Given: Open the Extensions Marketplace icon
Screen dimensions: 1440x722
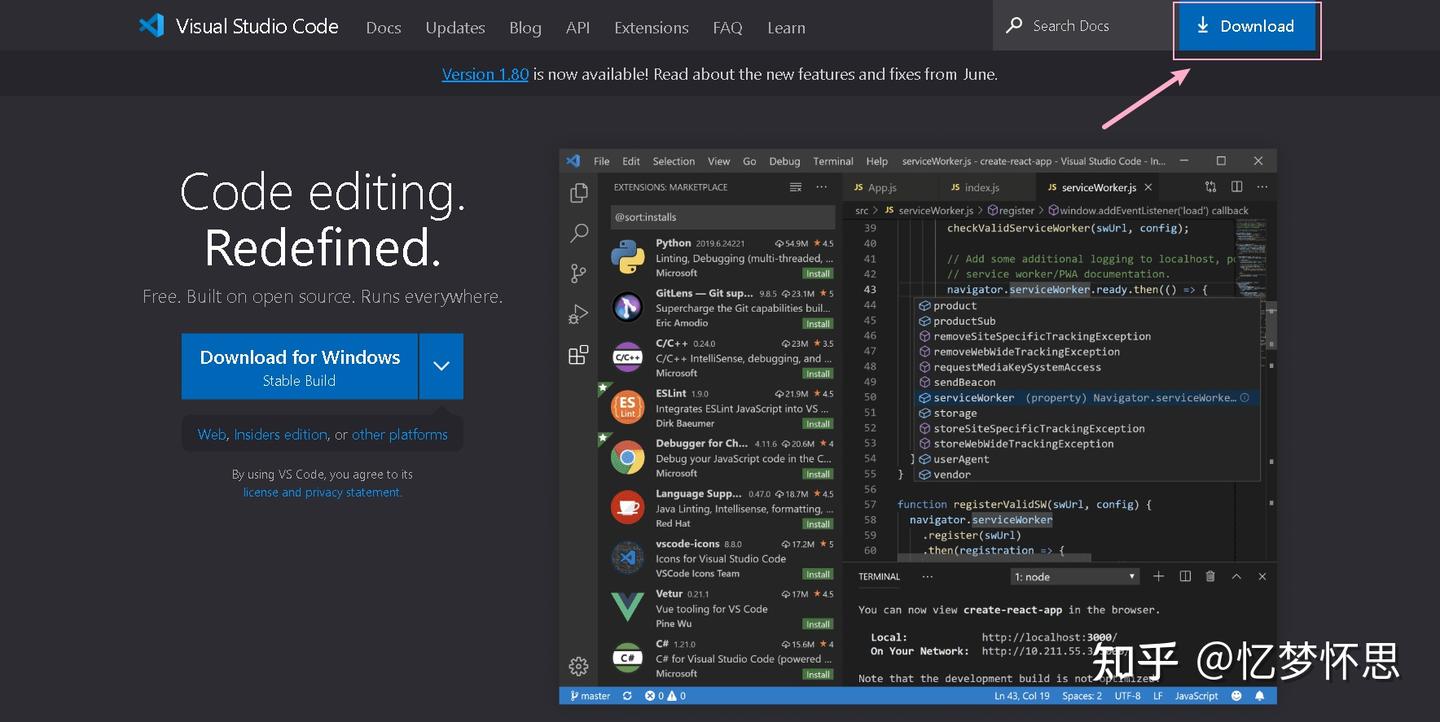Looking at the screenshot, I should coord(578,354).
